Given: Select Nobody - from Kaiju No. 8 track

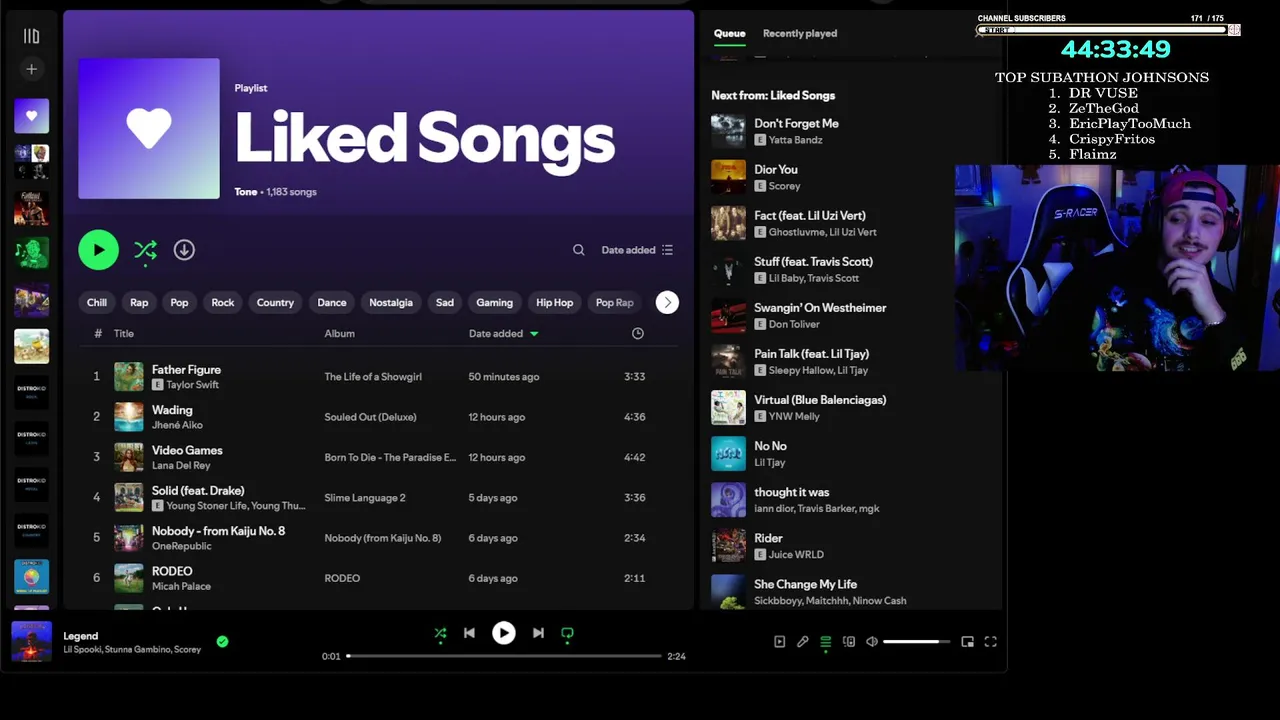Looking at the screenshot, I should [378, 538].
